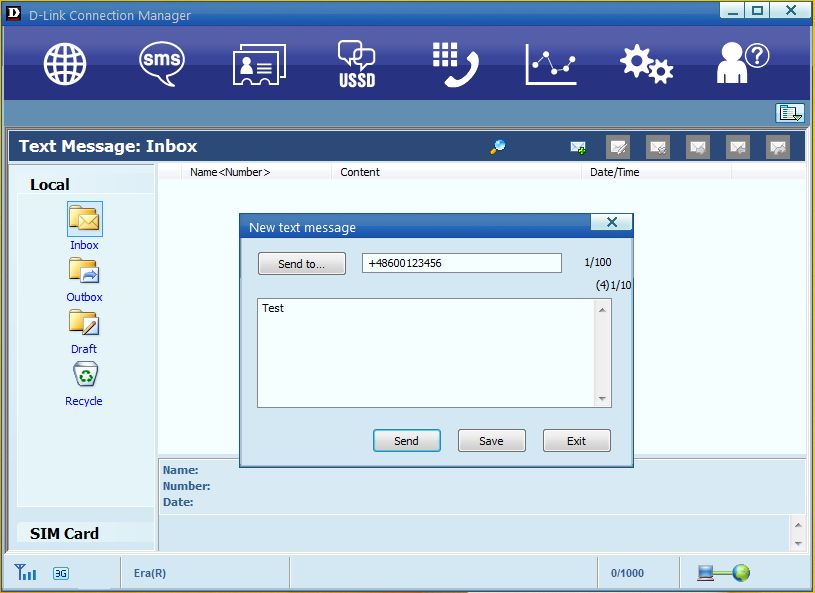Click the mini-mode icon below top toolbar
Screen dimensions: 815x593
point(790,113)
